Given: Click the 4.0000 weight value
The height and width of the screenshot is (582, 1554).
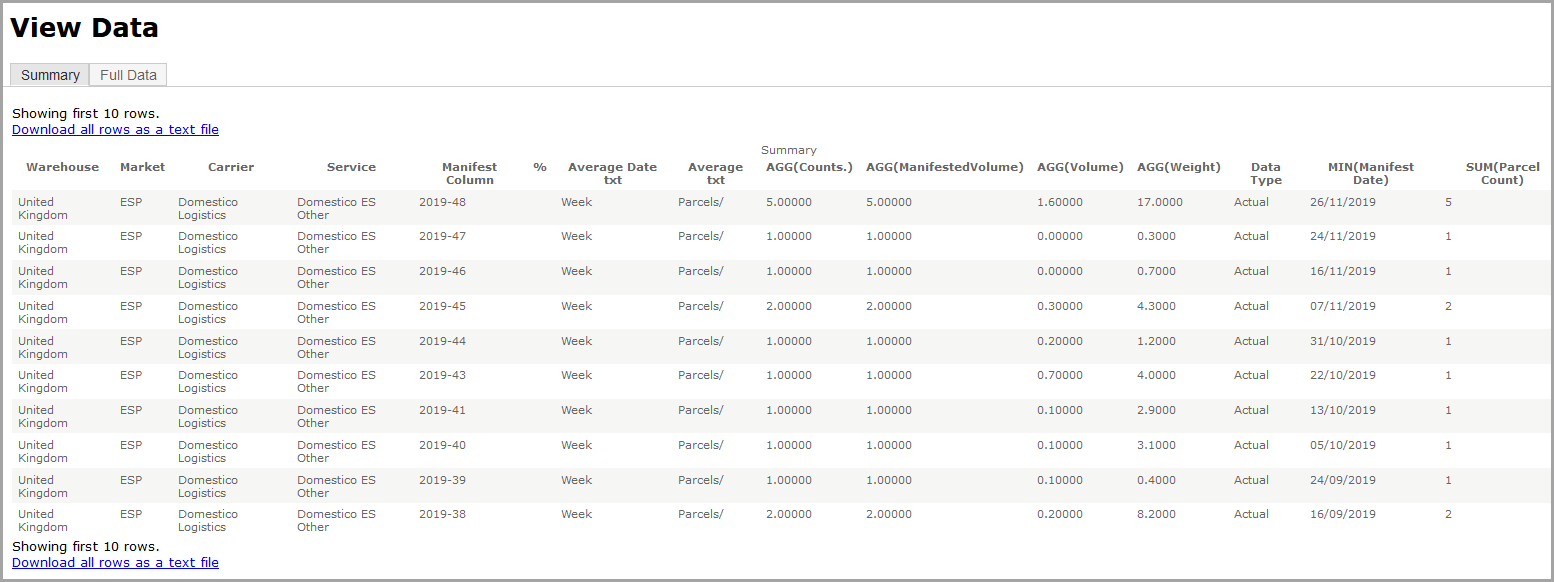Looking at the screenshot, I should (1157, 375).
